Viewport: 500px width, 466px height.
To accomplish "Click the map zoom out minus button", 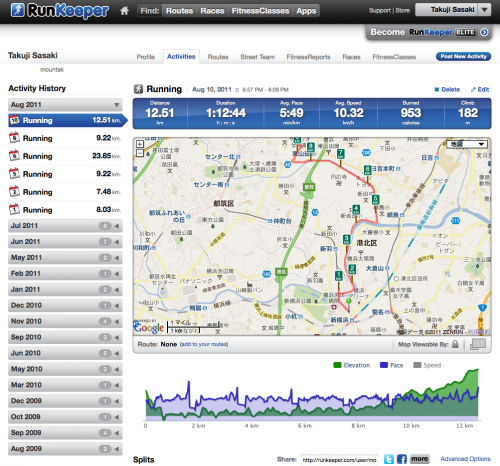I will (x=140, y=153).
